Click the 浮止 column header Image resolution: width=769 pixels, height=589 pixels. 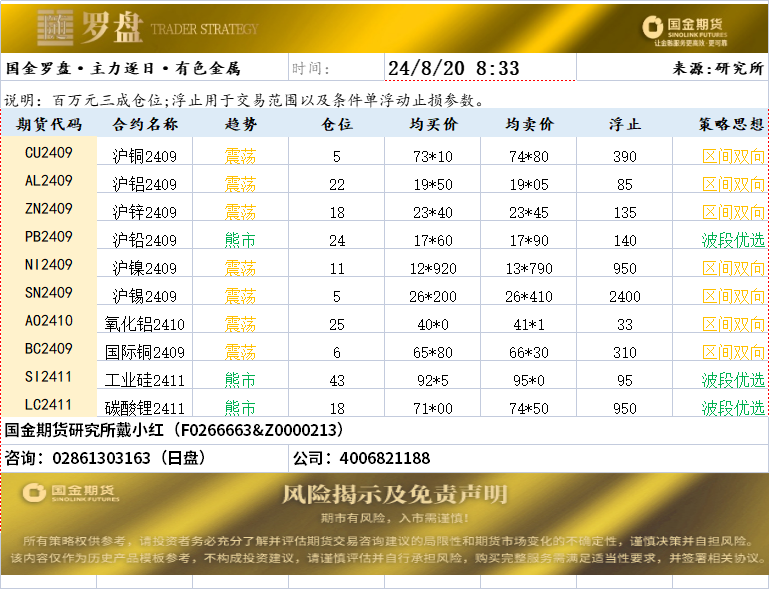(624, 124)
